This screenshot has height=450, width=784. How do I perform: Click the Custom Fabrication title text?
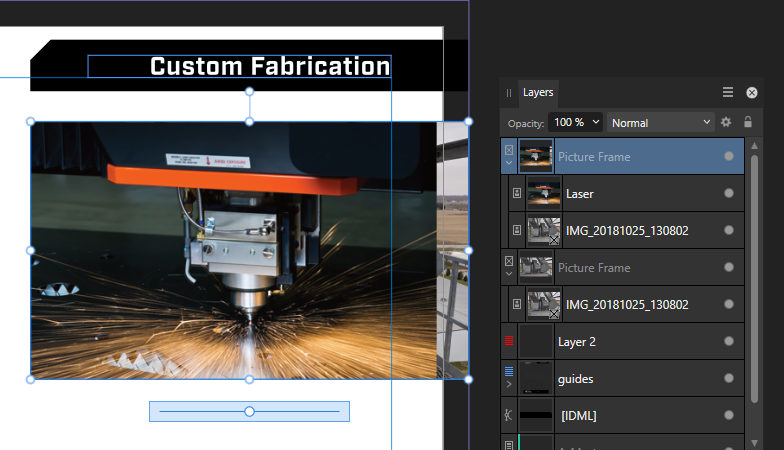pos(269,67)
